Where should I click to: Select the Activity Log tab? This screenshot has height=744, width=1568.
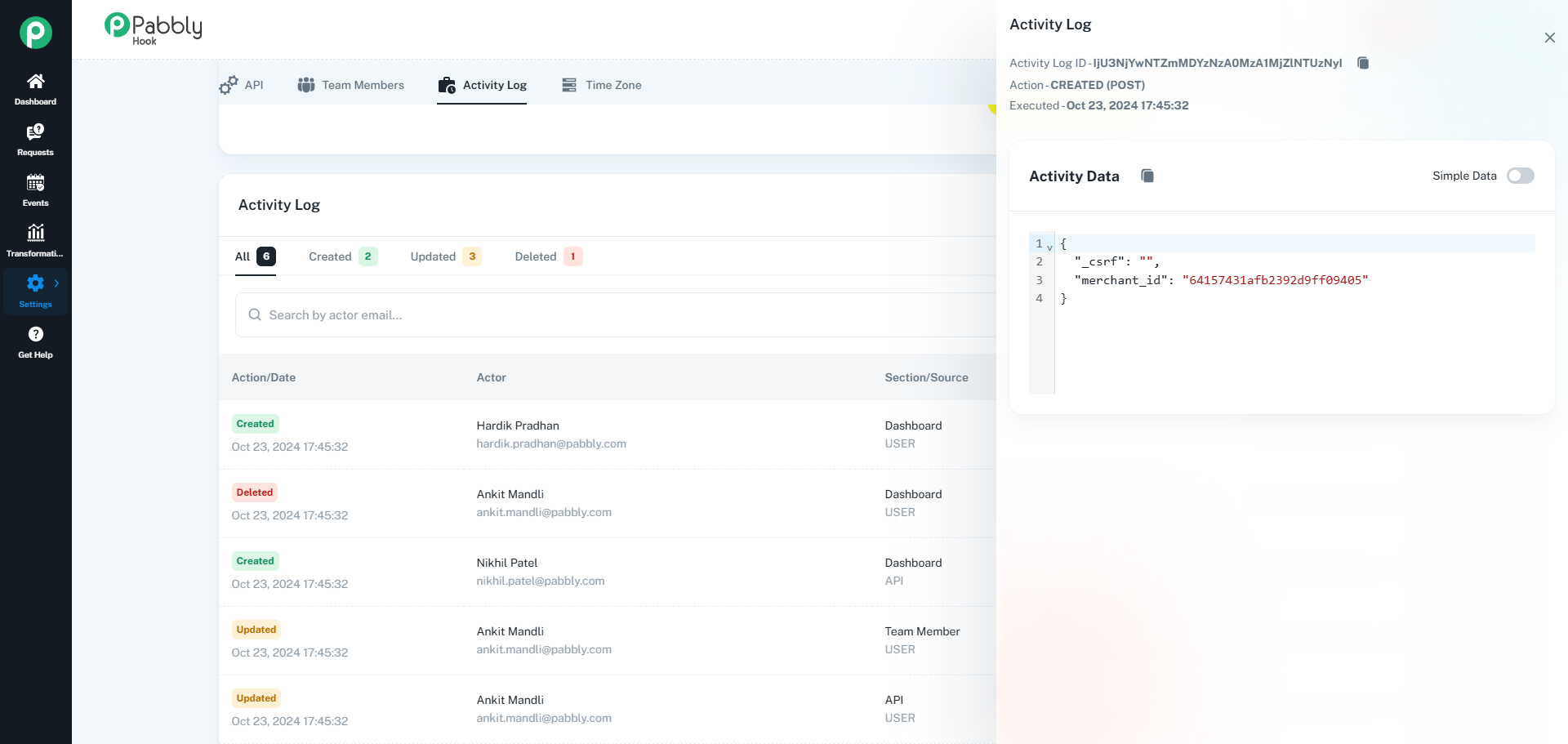[x=482, y=85]
